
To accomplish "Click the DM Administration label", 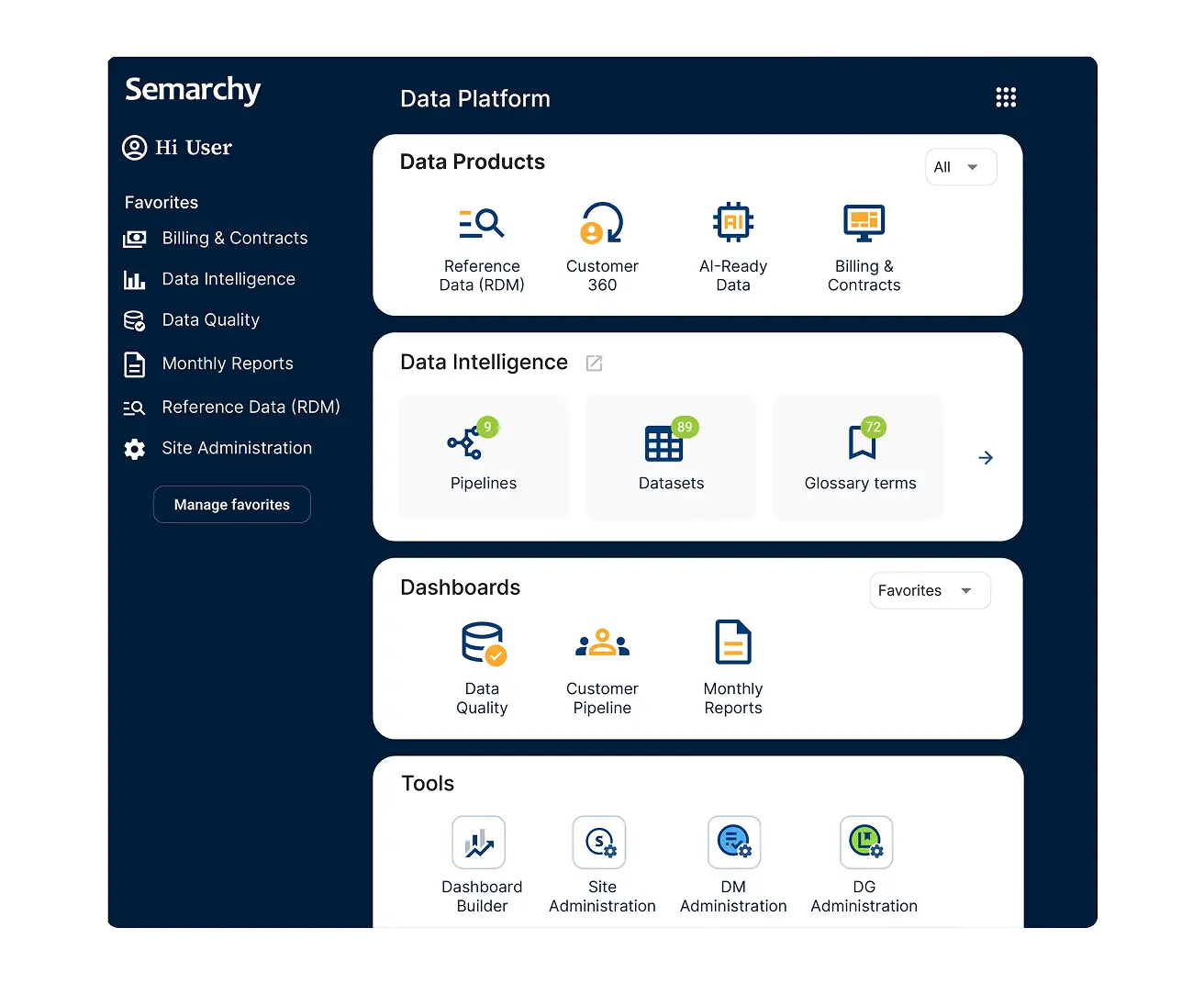I will pyautogui.click(x=733, y=897).
